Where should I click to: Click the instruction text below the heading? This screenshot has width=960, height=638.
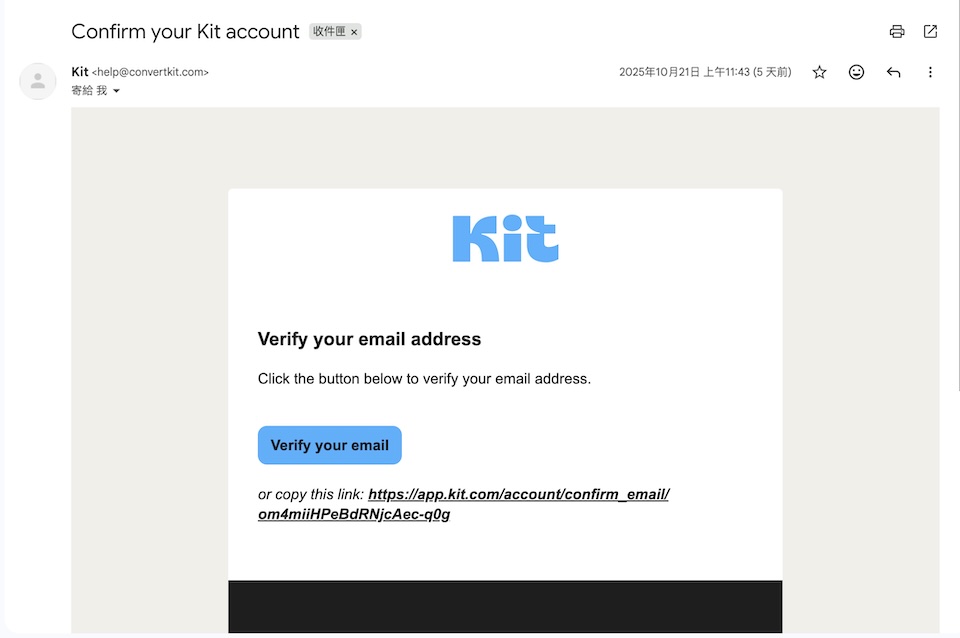[424, 379]
